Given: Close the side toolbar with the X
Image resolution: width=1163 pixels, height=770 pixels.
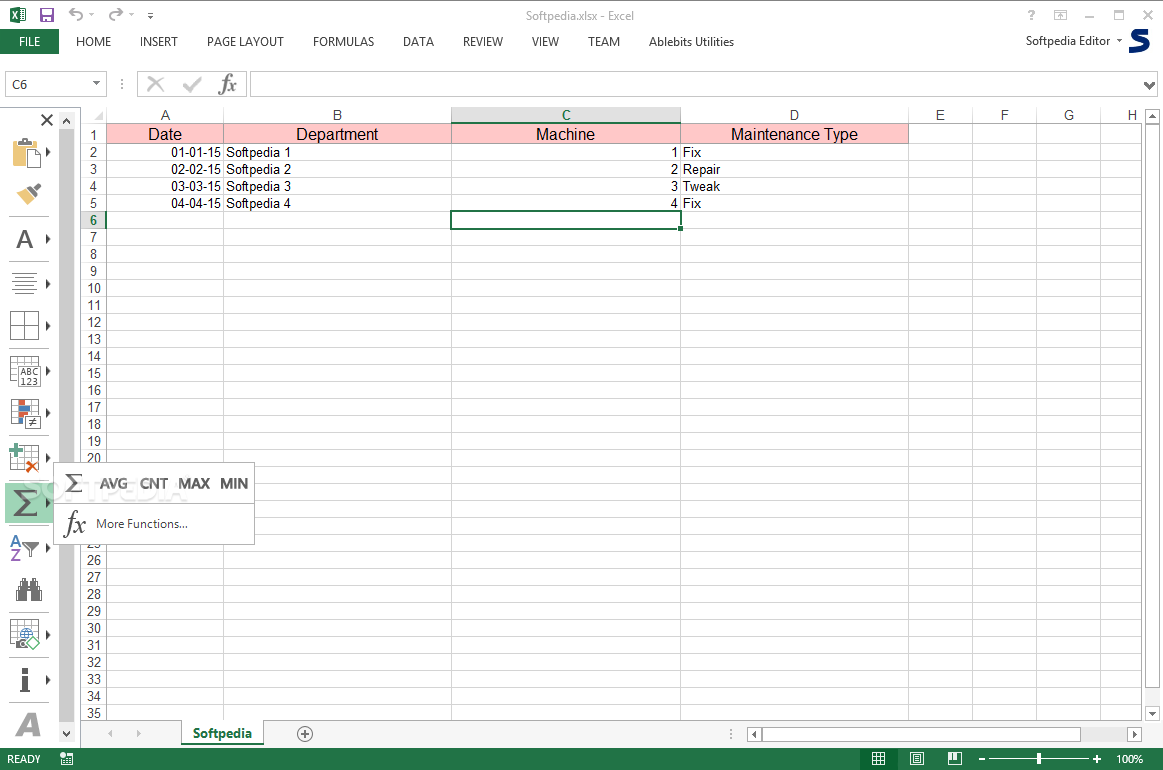Looking at the screenshot, I should tap(47, 119).
